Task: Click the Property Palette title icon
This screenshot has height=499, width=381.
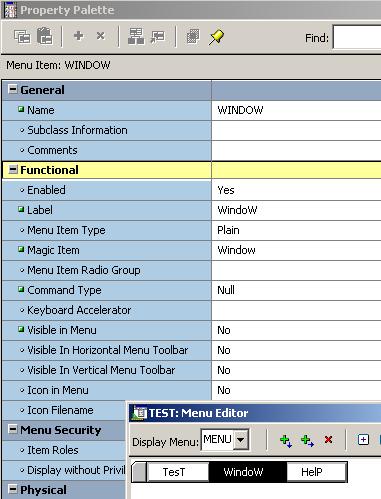Action: point(10,10)
